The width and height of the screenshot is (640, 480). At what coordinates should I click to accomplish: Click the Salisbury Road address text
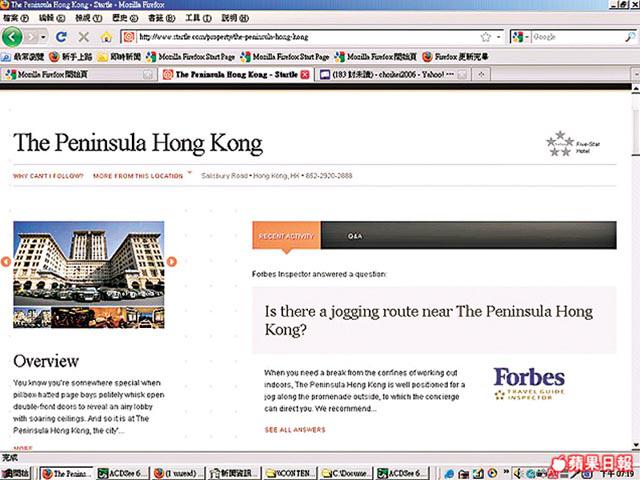[276, 176]
